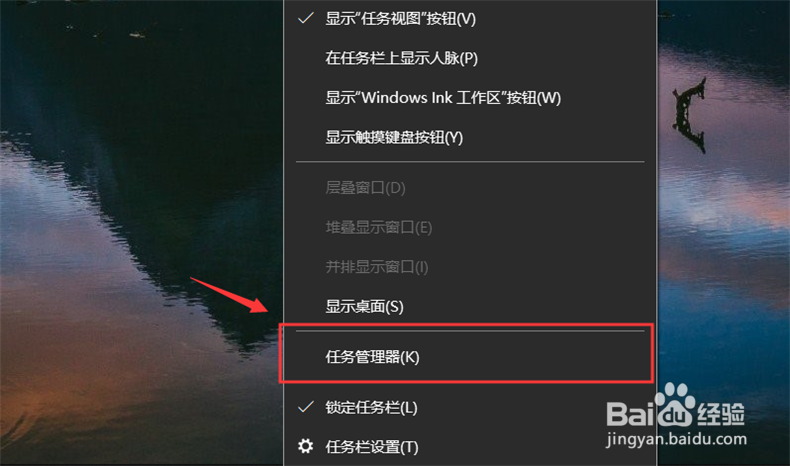790x466 pixels.
Task: Click the bird silhouette on the wallpaper
Action: click(x=689, y=115)
